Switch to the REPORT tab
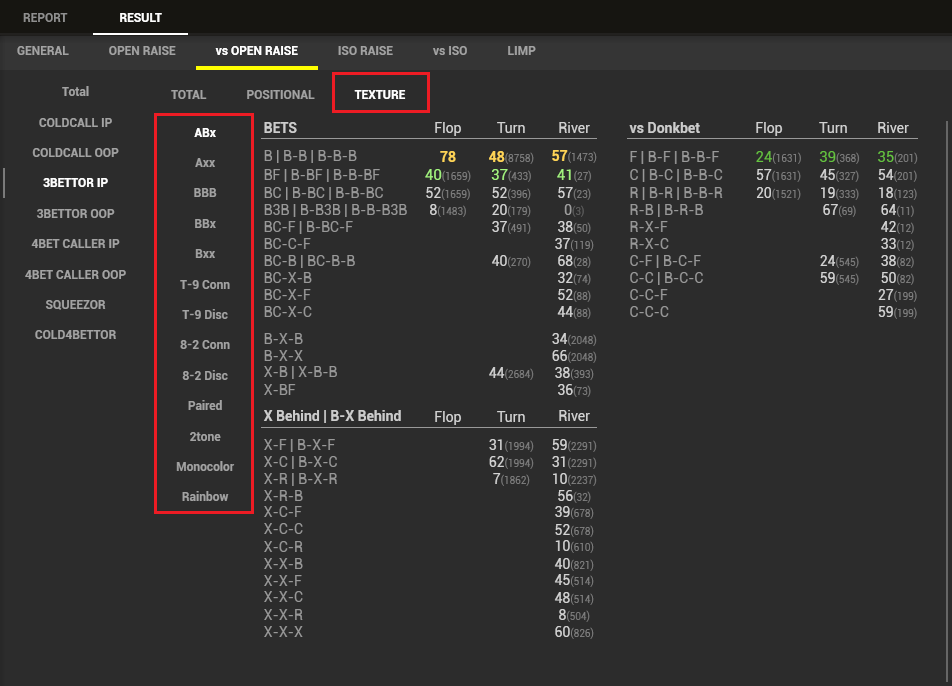Image resolution: width=952 pixels, height=686 pixels. 46,18
